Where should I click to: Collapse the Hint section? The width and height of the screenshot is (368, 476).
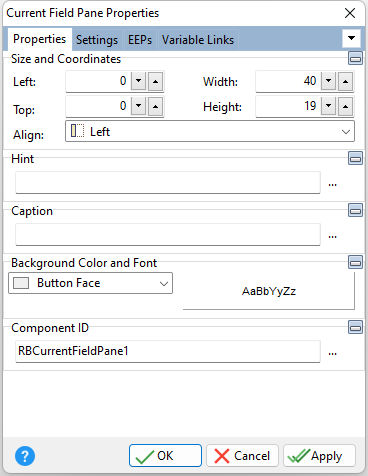[x=355, y=158]
